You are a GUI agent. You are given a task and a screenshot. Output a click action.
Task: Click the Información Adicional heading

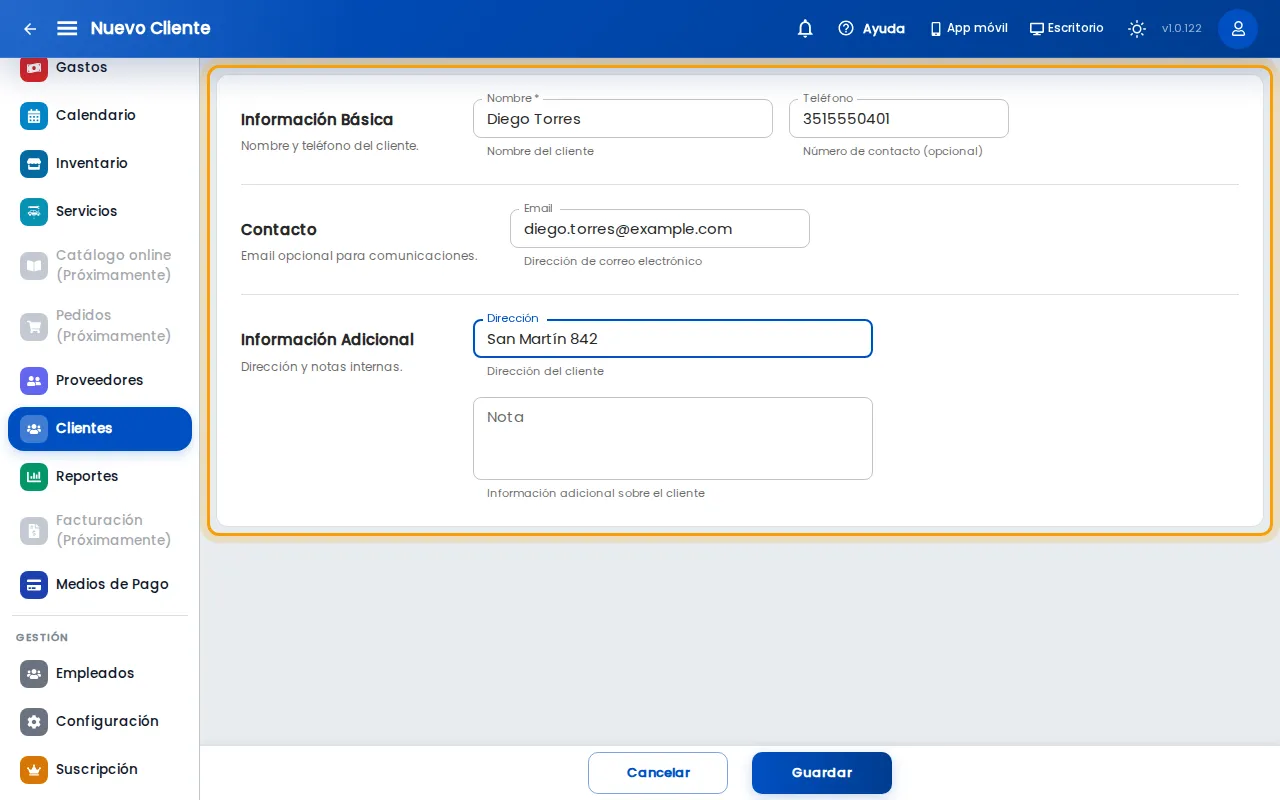click(327, 340)
